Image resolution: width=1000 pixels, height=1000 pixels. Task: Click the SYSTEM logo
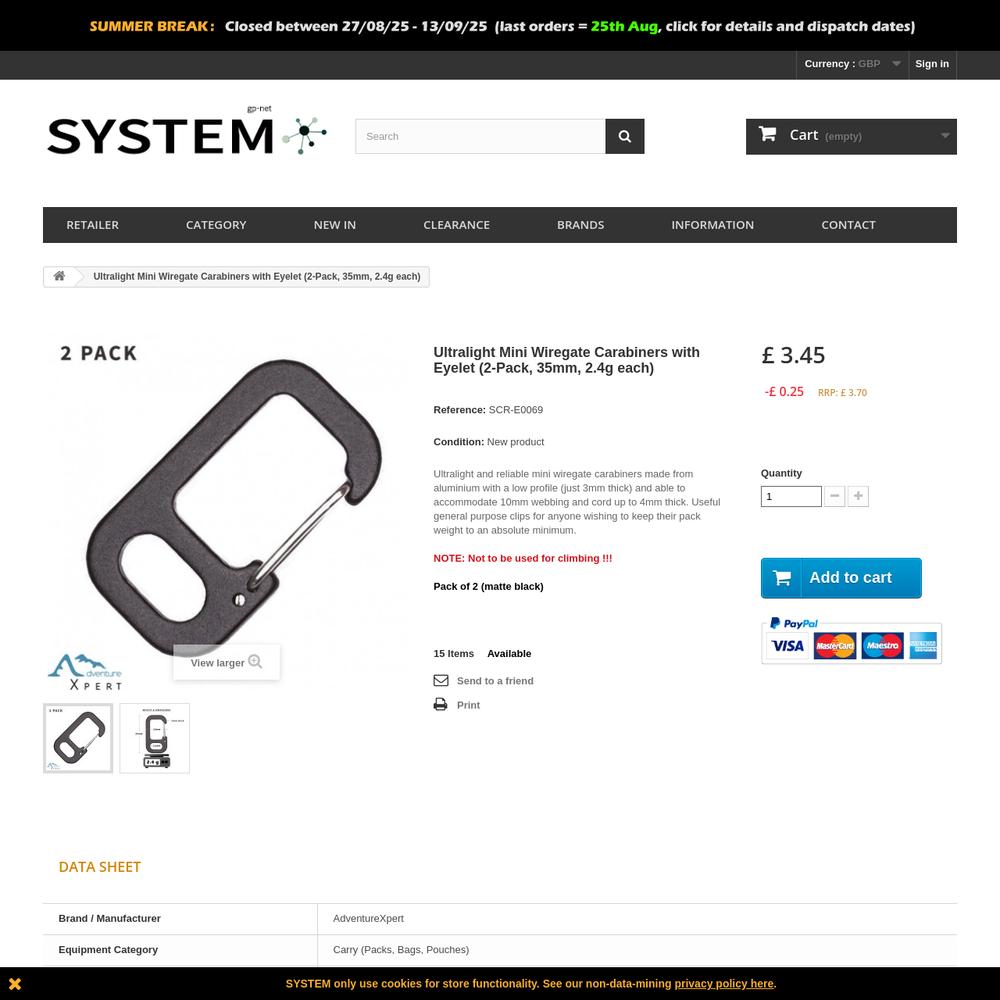click(187, 132)
